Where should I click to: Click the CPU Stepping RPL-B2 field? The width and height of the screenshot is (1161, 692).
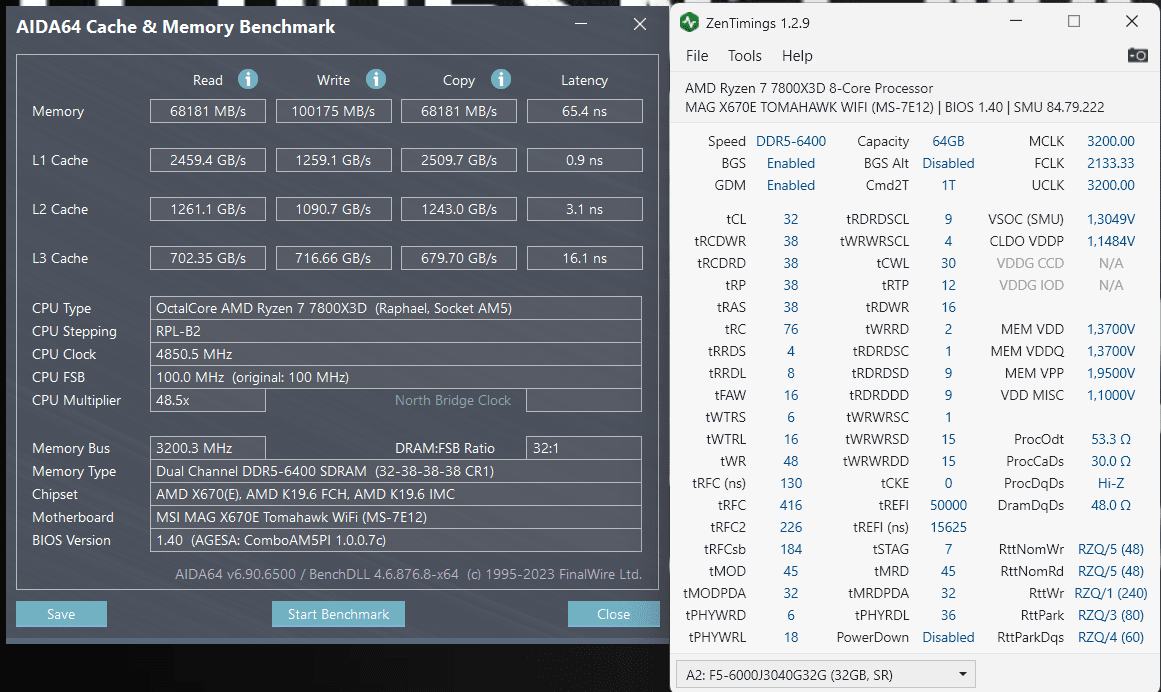pyautogui.click(x=395, y=331)
